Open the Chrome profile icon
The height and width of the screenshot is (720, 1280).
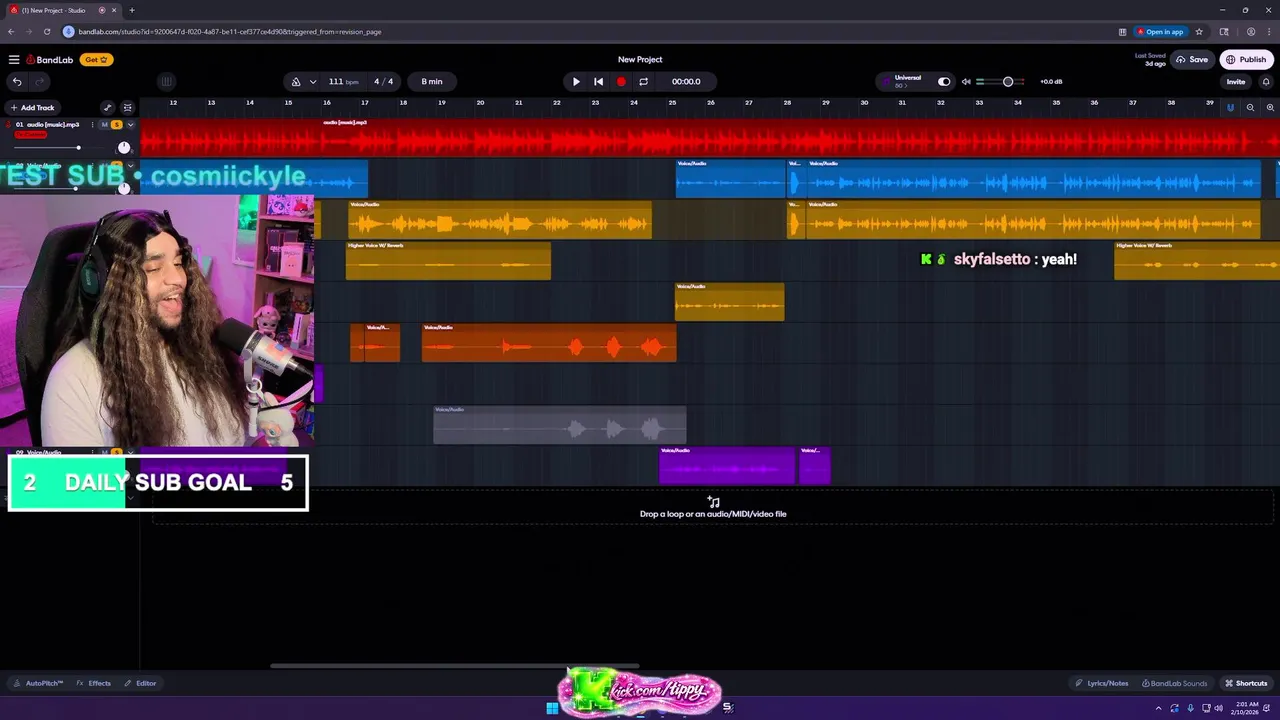1251,32
